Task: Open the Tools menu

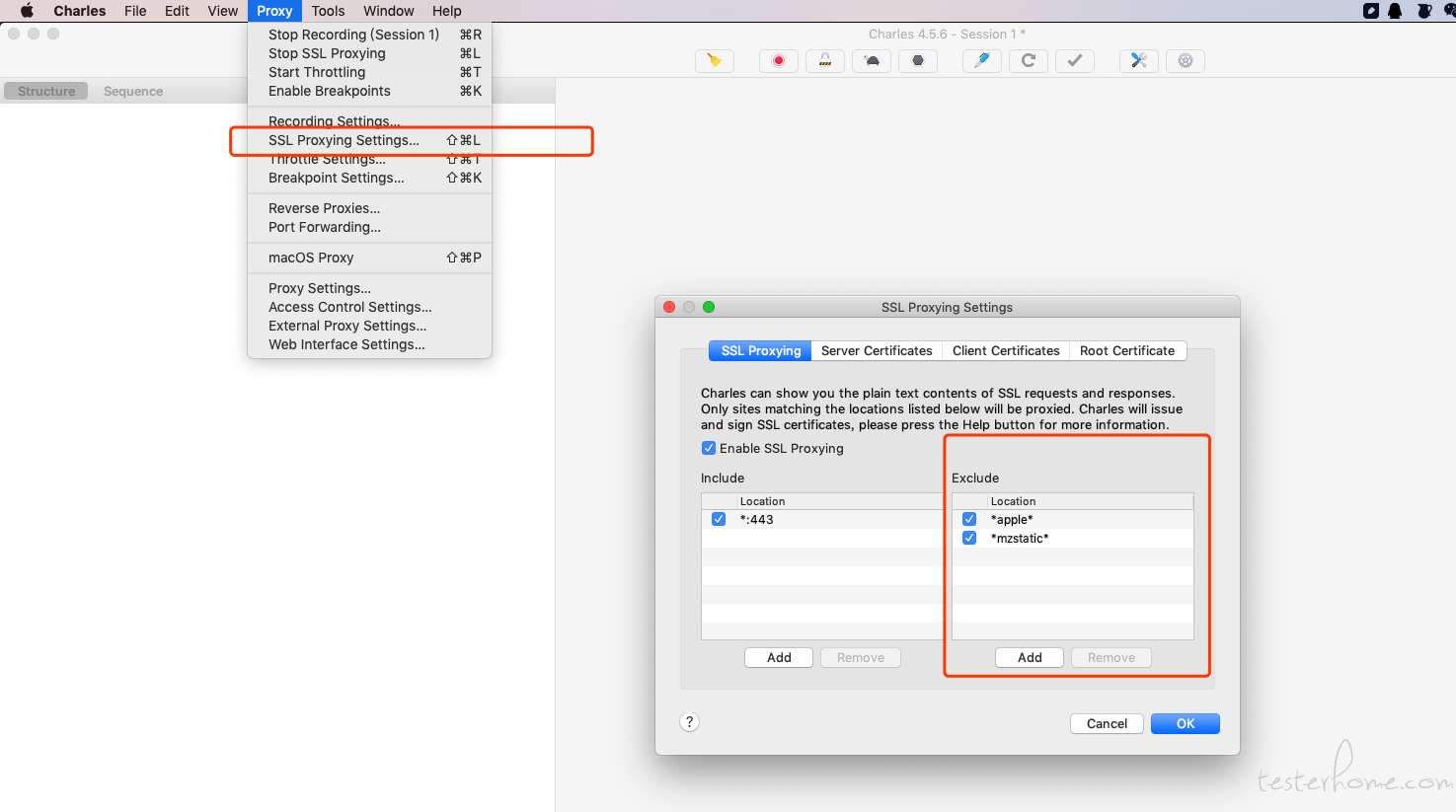Action: 328,11
